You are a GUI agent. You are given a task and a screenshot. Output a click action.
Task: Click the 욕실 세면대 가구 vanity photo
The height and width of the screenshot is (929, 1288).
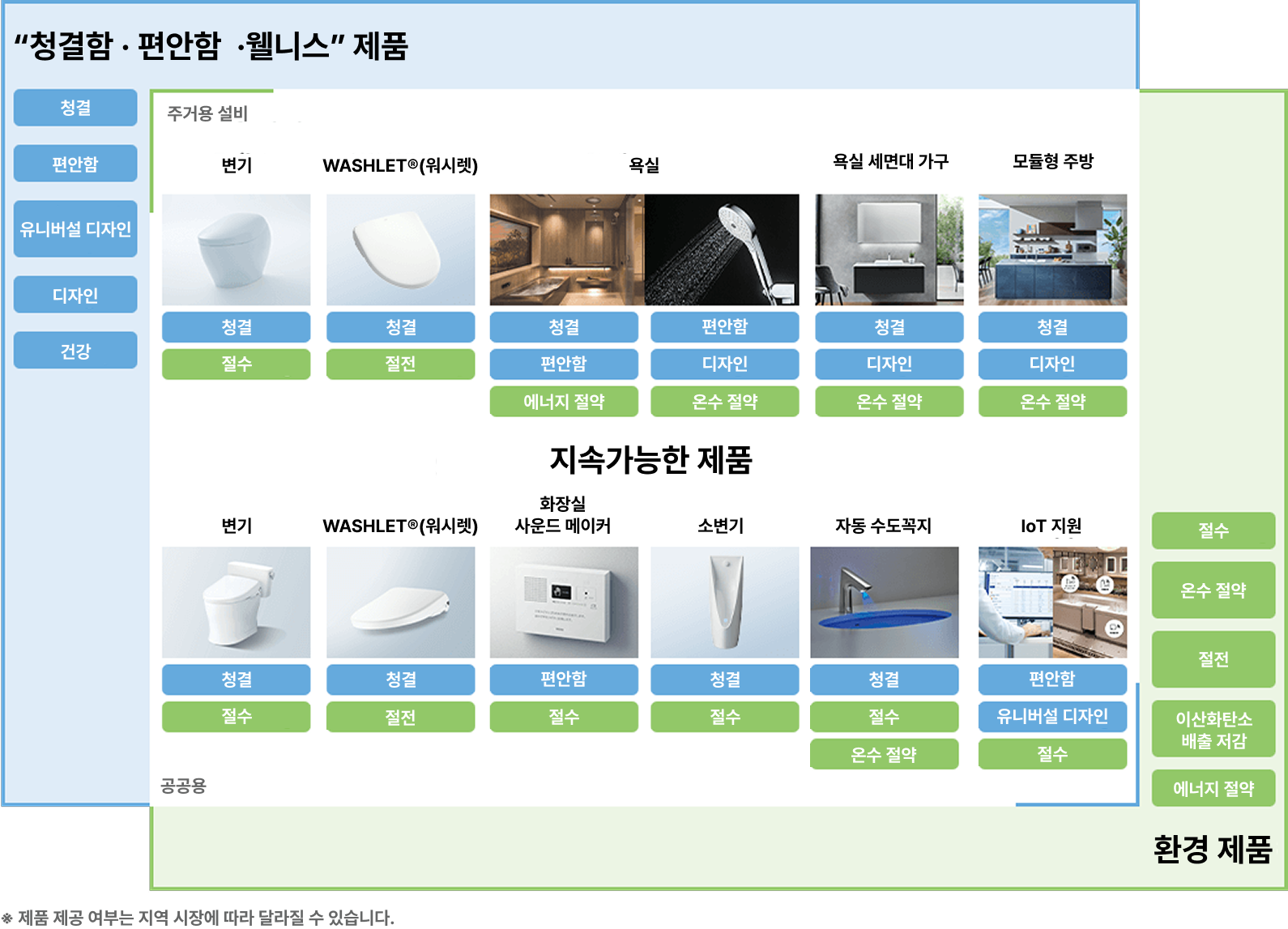point(889,249)
